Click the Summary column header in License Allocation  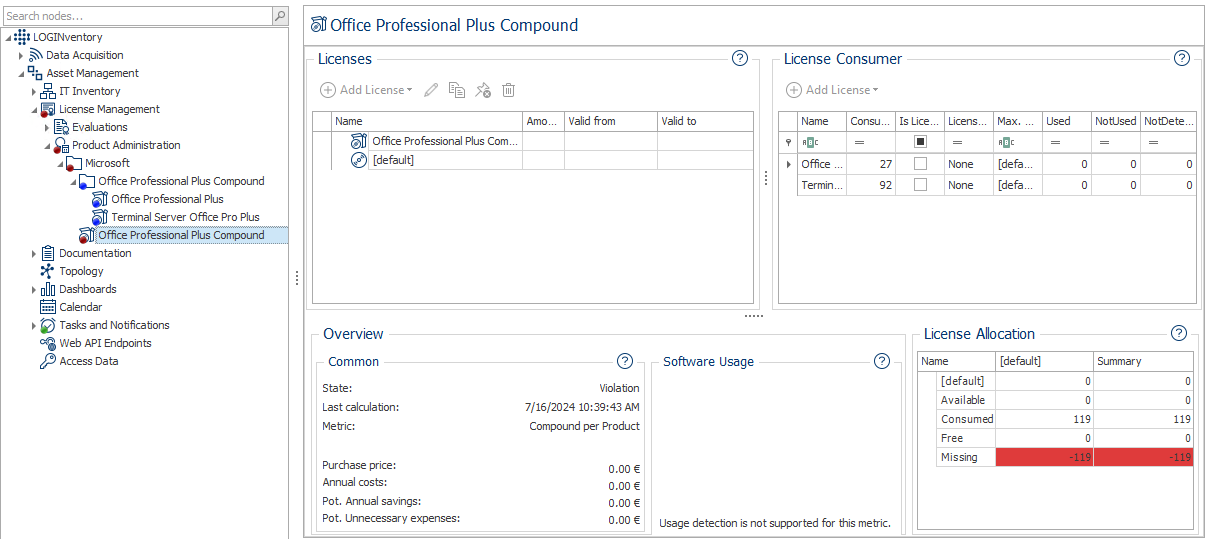point(1144,361)
